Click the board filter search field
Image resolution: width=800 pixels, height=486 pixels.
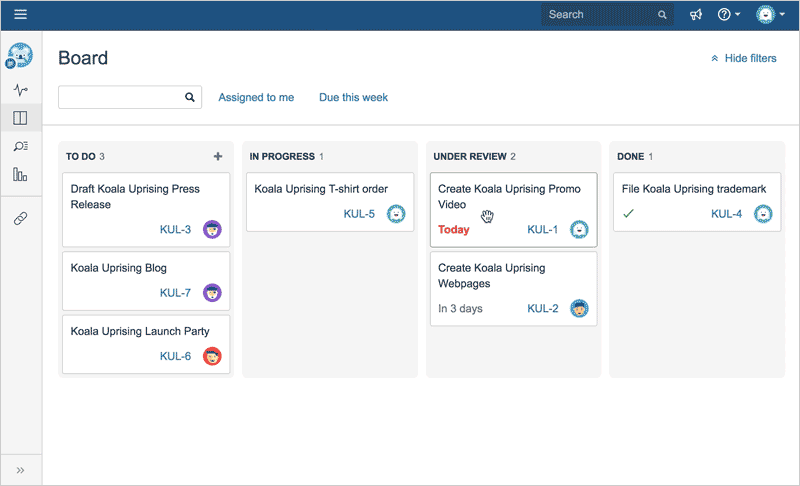tap(121, 97)
